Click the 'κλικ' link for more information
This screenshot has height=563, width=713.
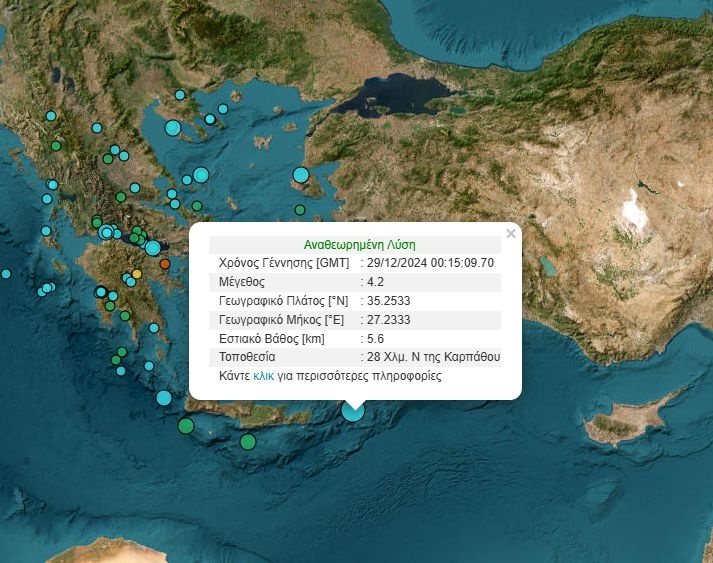pos(264,377)
